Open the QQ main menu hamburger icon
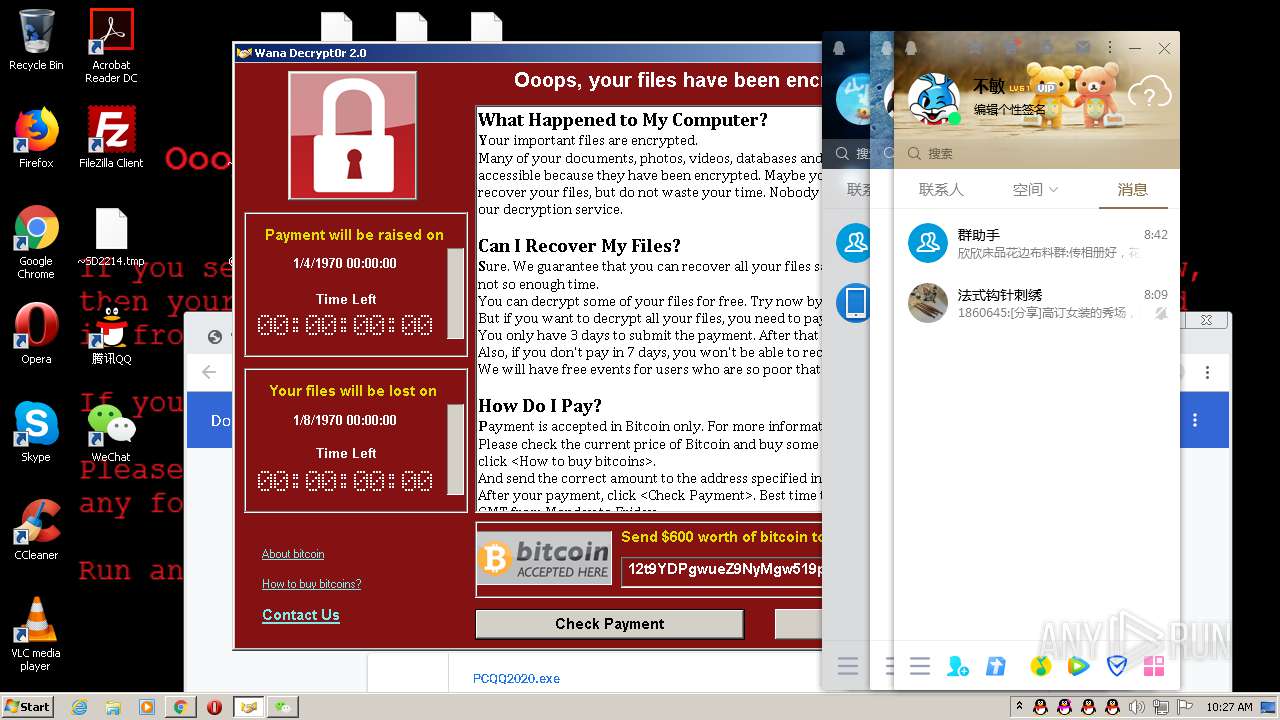 920,666
